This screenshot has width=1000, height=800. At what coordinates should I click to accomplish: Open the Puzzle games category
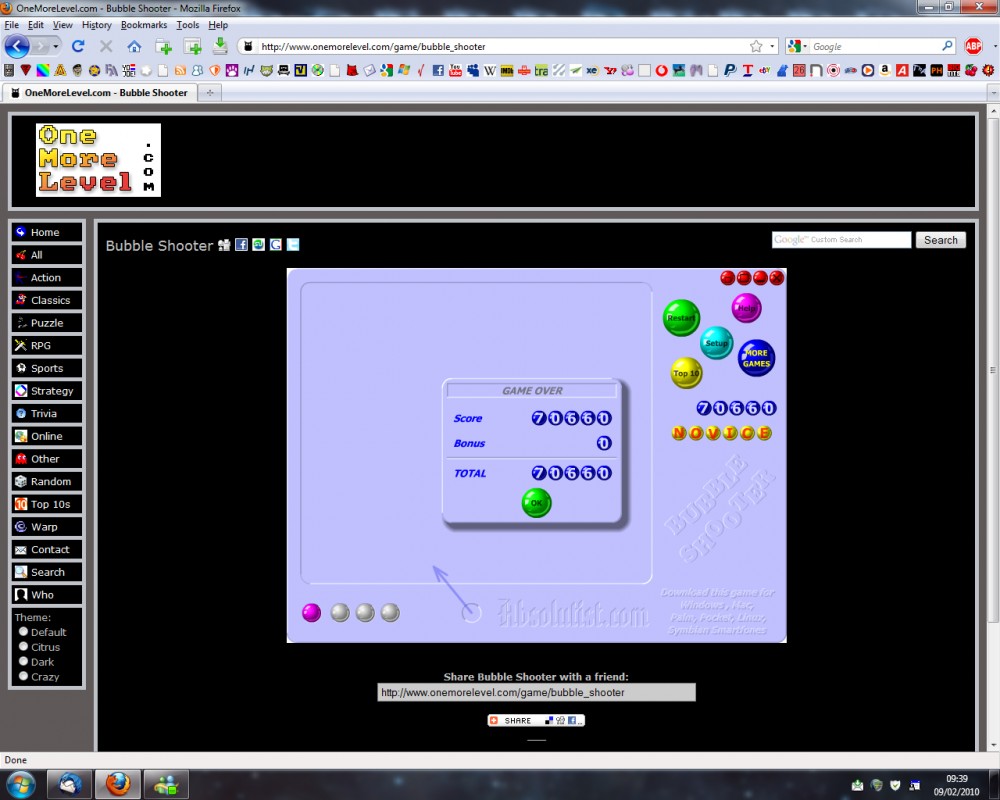pyautogui.click(x=47, y=323)
